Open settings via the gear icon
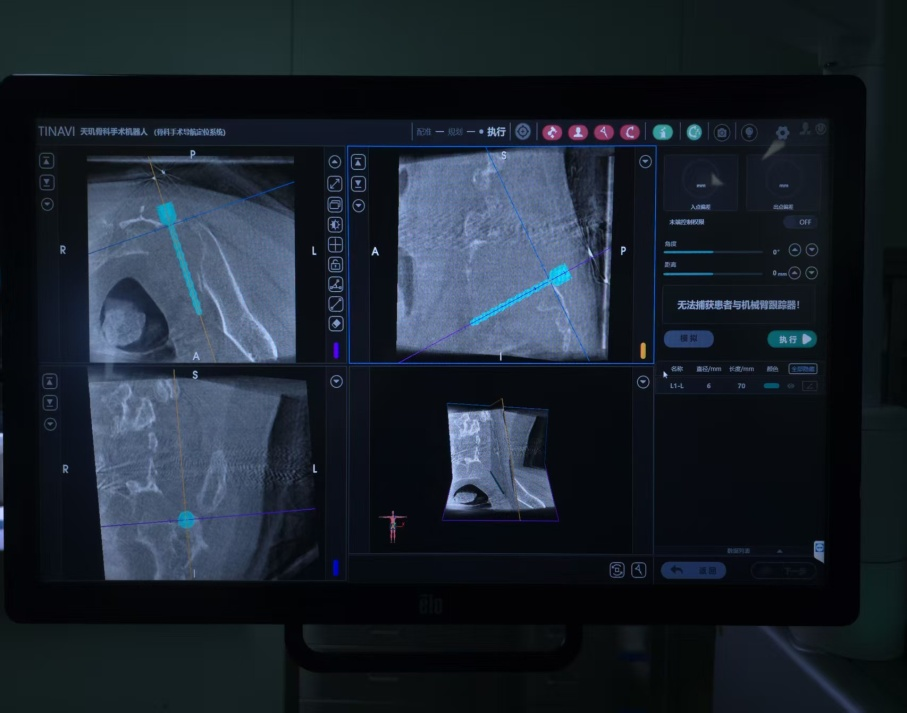Screen dimensions: 907x713 coord(782,132)
